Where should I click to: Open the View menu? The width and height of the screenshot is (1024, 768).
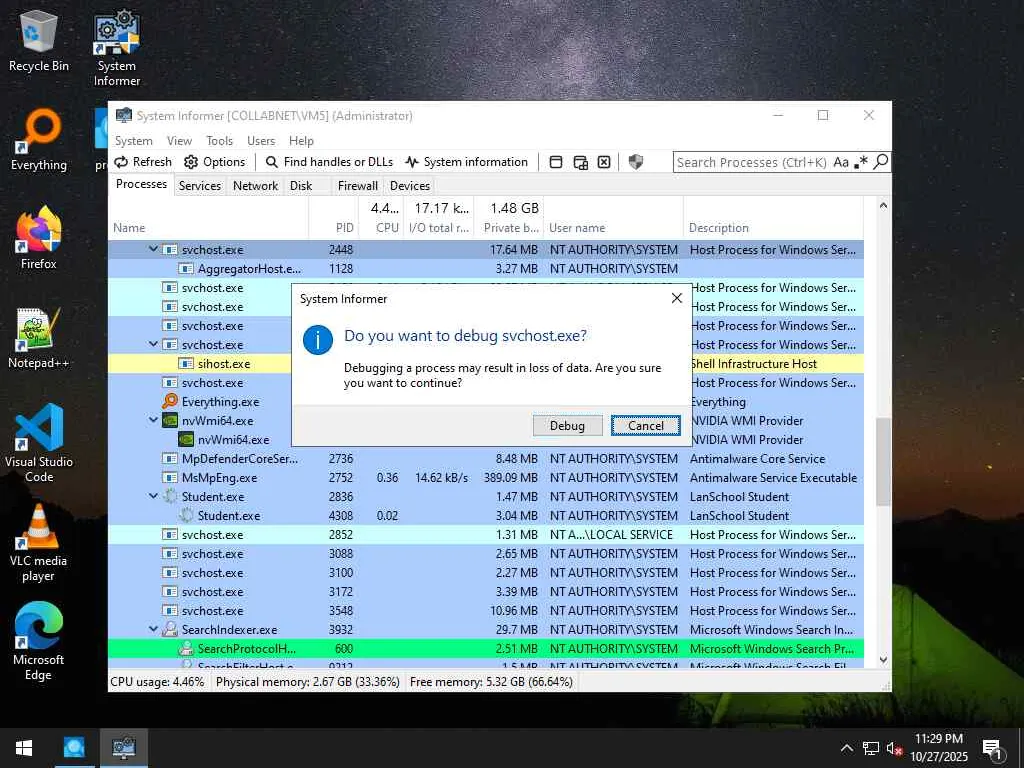[179, 141]
